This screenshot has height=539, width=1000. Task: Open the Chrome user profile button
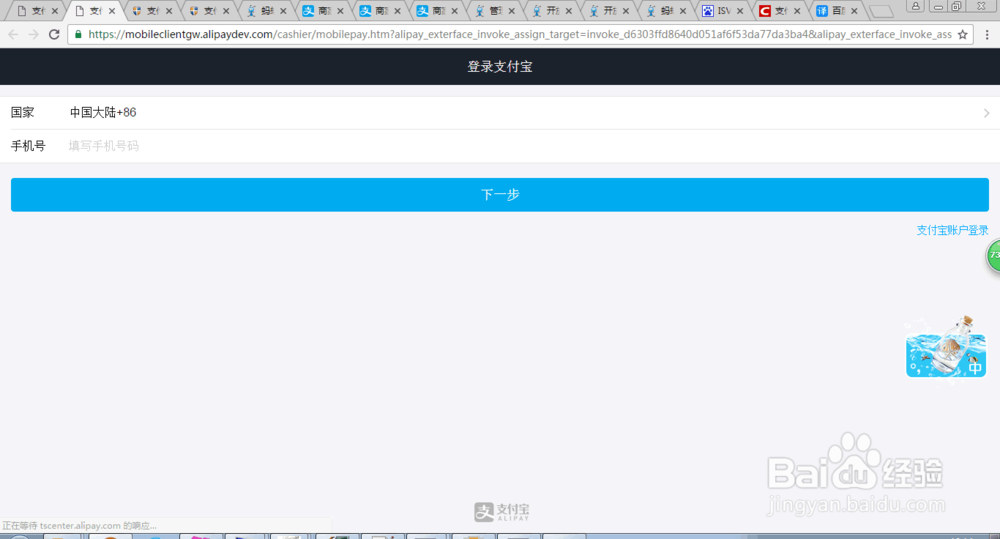pos(915,6)
